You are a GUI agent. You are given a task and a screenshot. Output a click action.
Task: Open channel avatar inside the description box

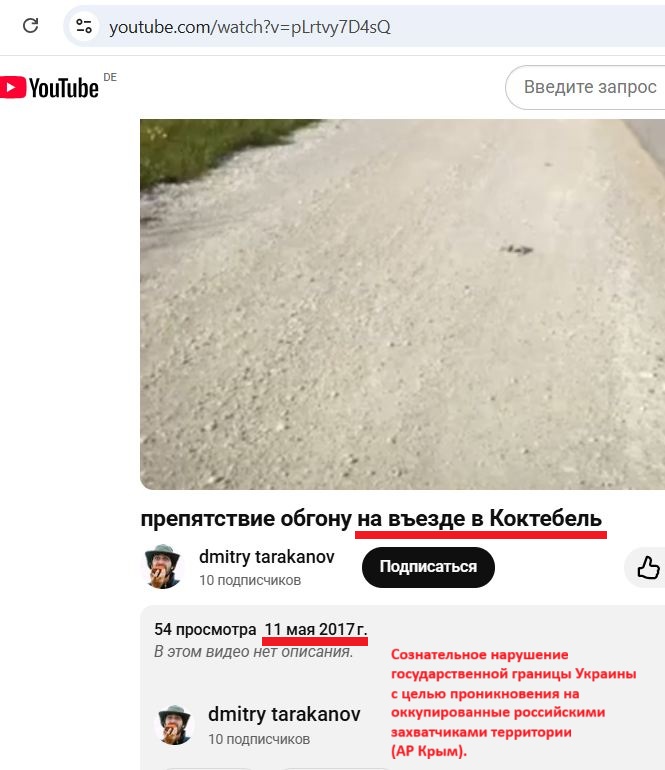pyautogui.click(x=174, y=725)
